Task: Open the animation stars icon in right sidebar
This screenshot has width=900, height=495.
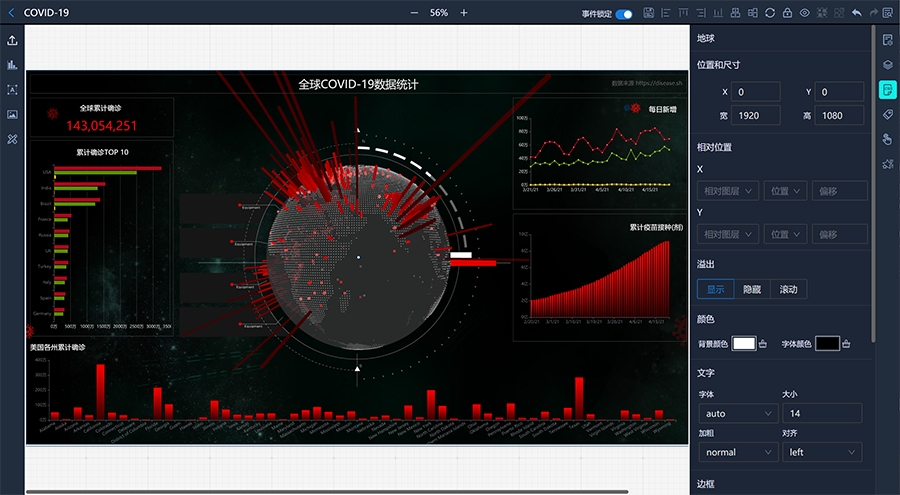Action: 888,164
